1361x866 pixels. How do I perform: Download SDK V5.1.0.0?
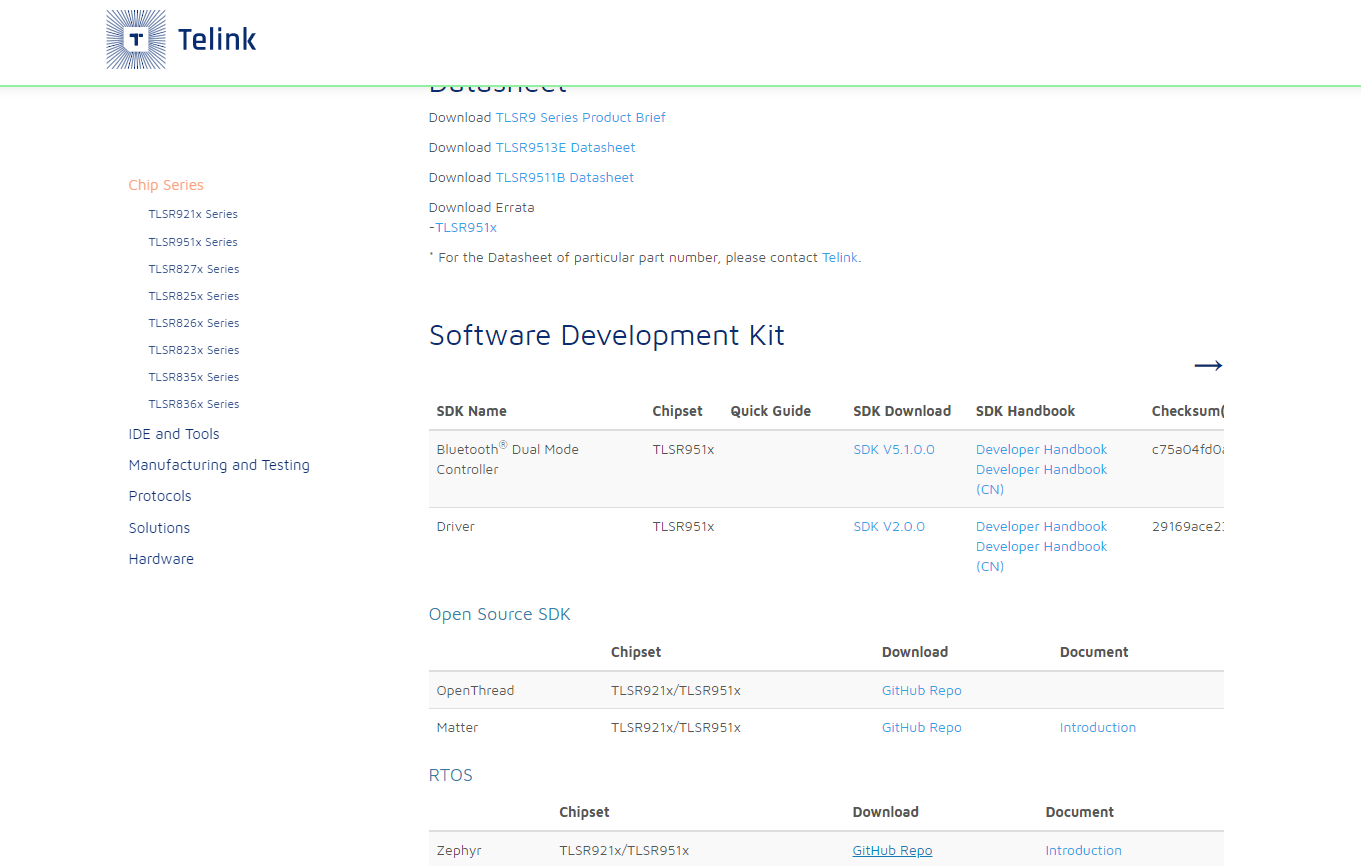pyautogui.click(x=894, y=449)
